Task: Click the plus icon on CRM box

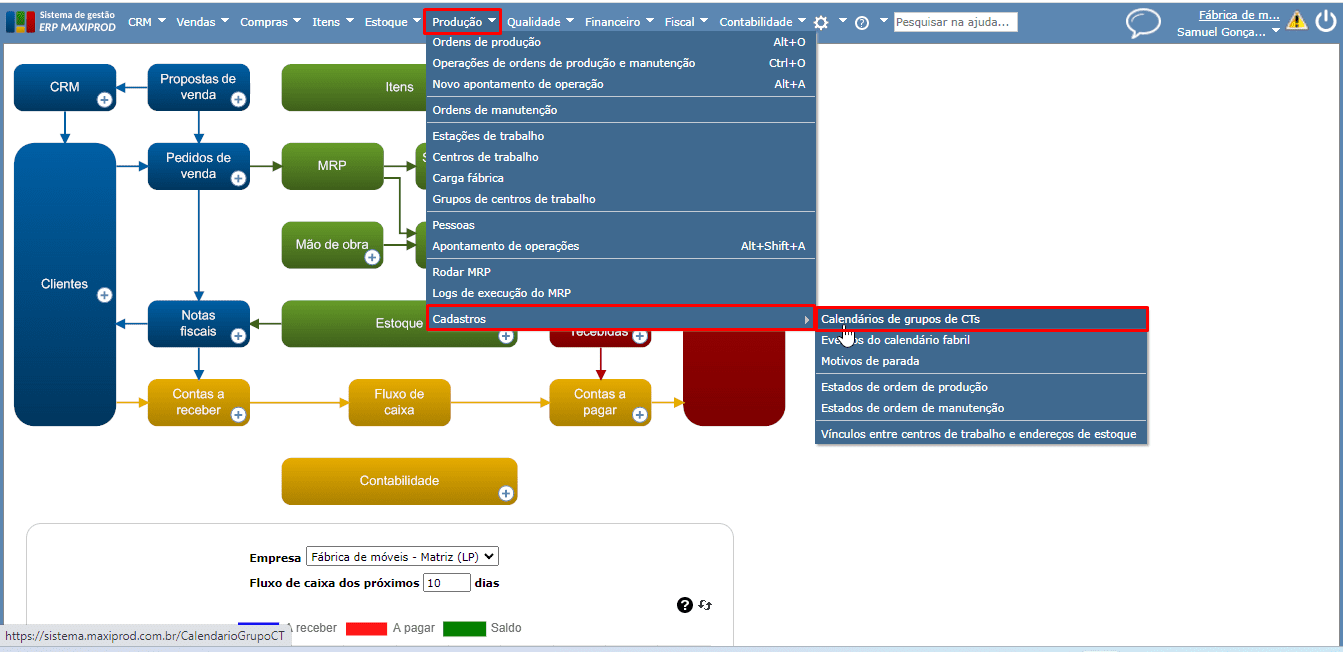Action: [x=104, y=99]
